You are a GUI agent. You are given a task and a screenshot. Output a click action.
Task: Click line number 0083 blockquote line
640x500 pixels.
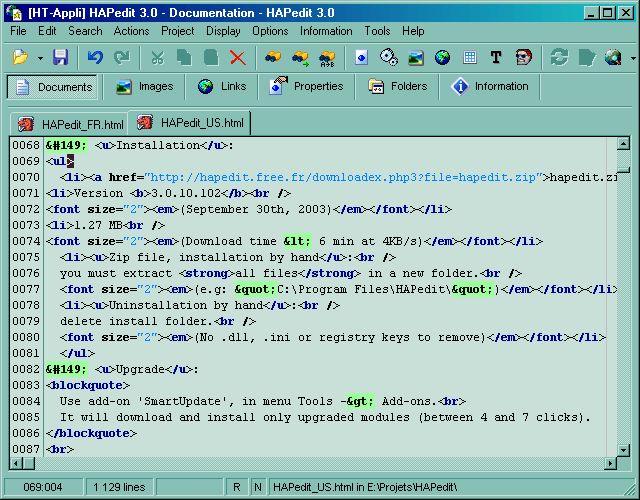26,385
